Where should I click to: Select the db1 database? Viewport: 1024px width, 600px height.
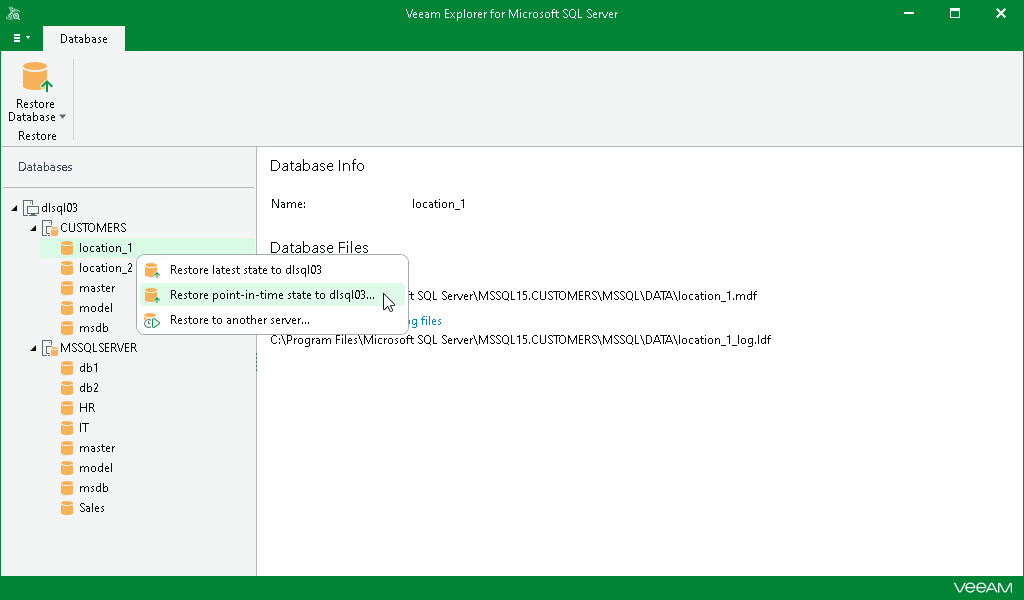pos(88,368)
